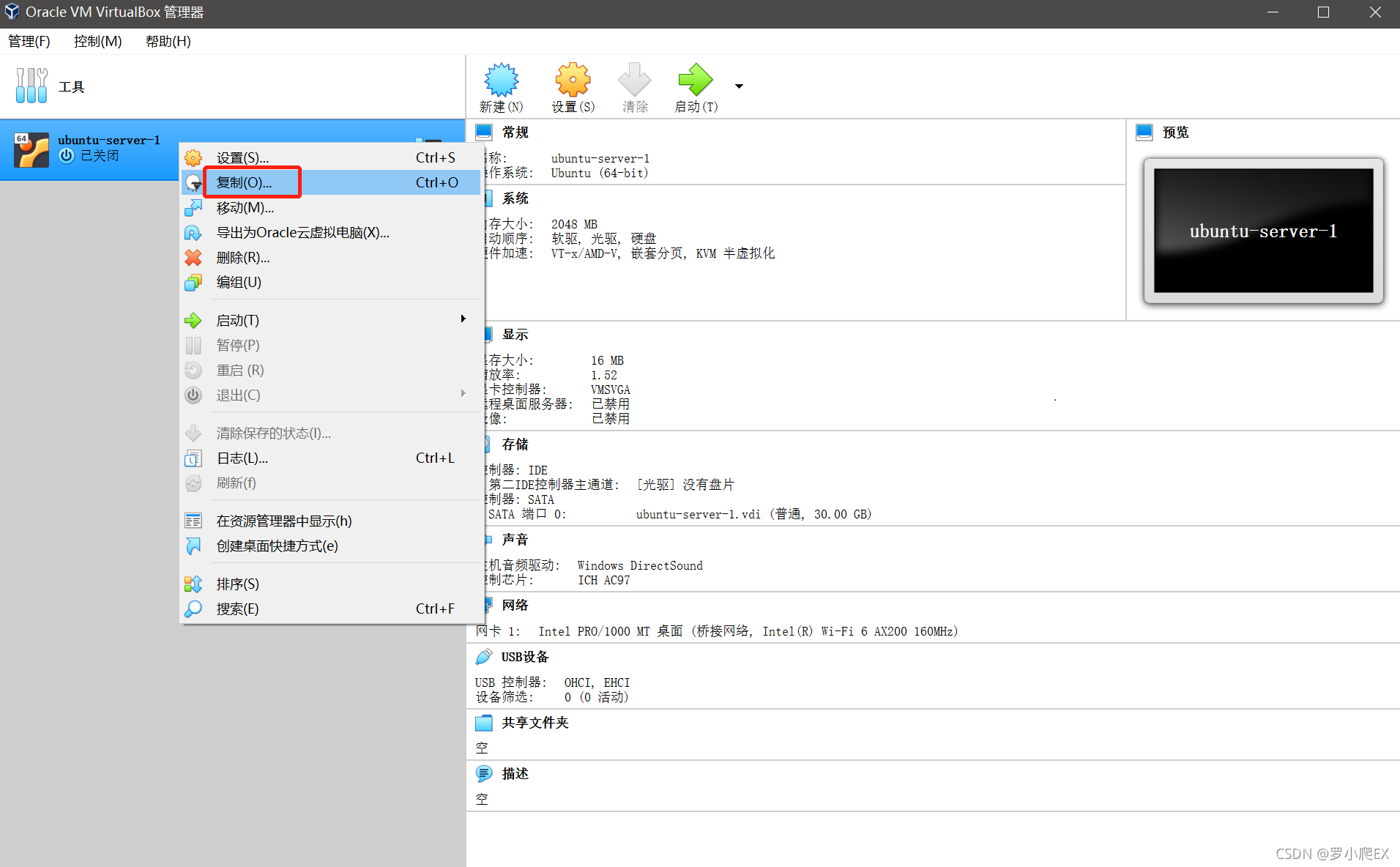Click the ubuntu-server-1.vdi disk entry
The width and height of the screenshot is (1400, 867).
[753, 514]
